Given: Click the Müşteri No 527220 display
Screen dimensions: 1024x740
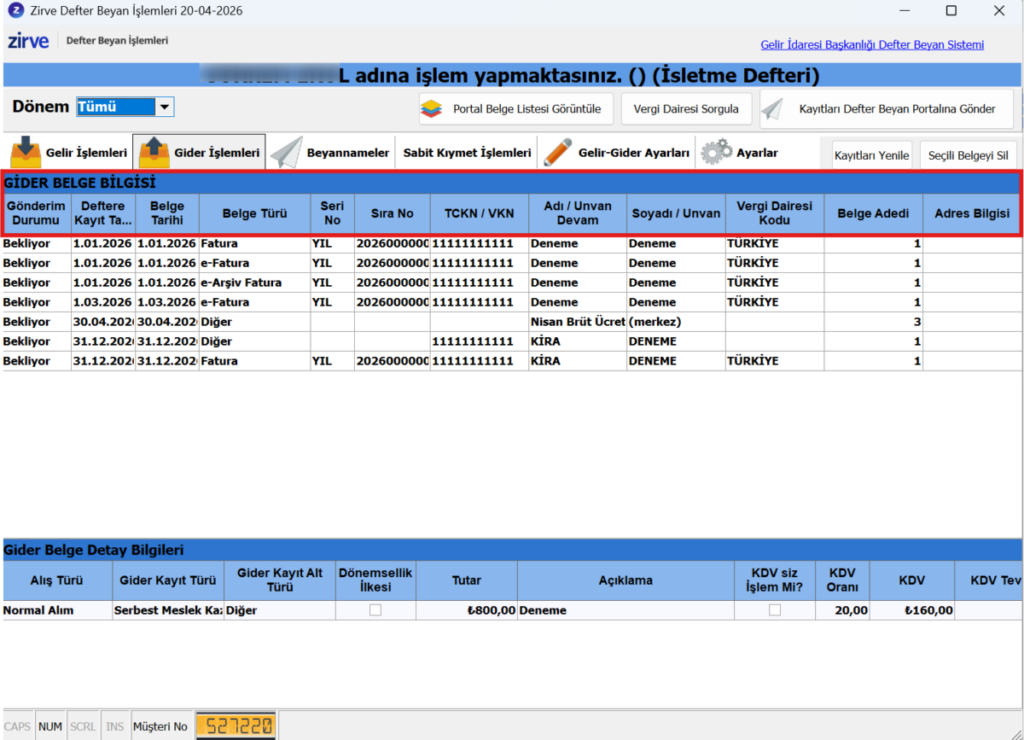Looking at the screenshot, I should [x=236, y=726].
